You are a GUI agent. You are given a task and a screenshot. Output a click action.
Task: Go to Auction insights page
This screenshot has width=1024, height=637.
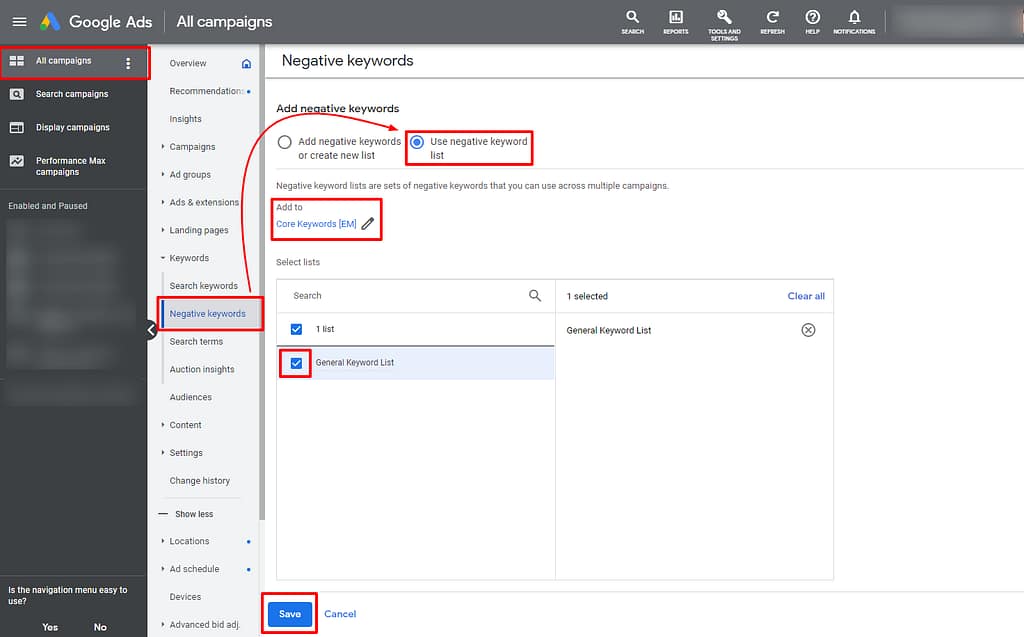202,370
